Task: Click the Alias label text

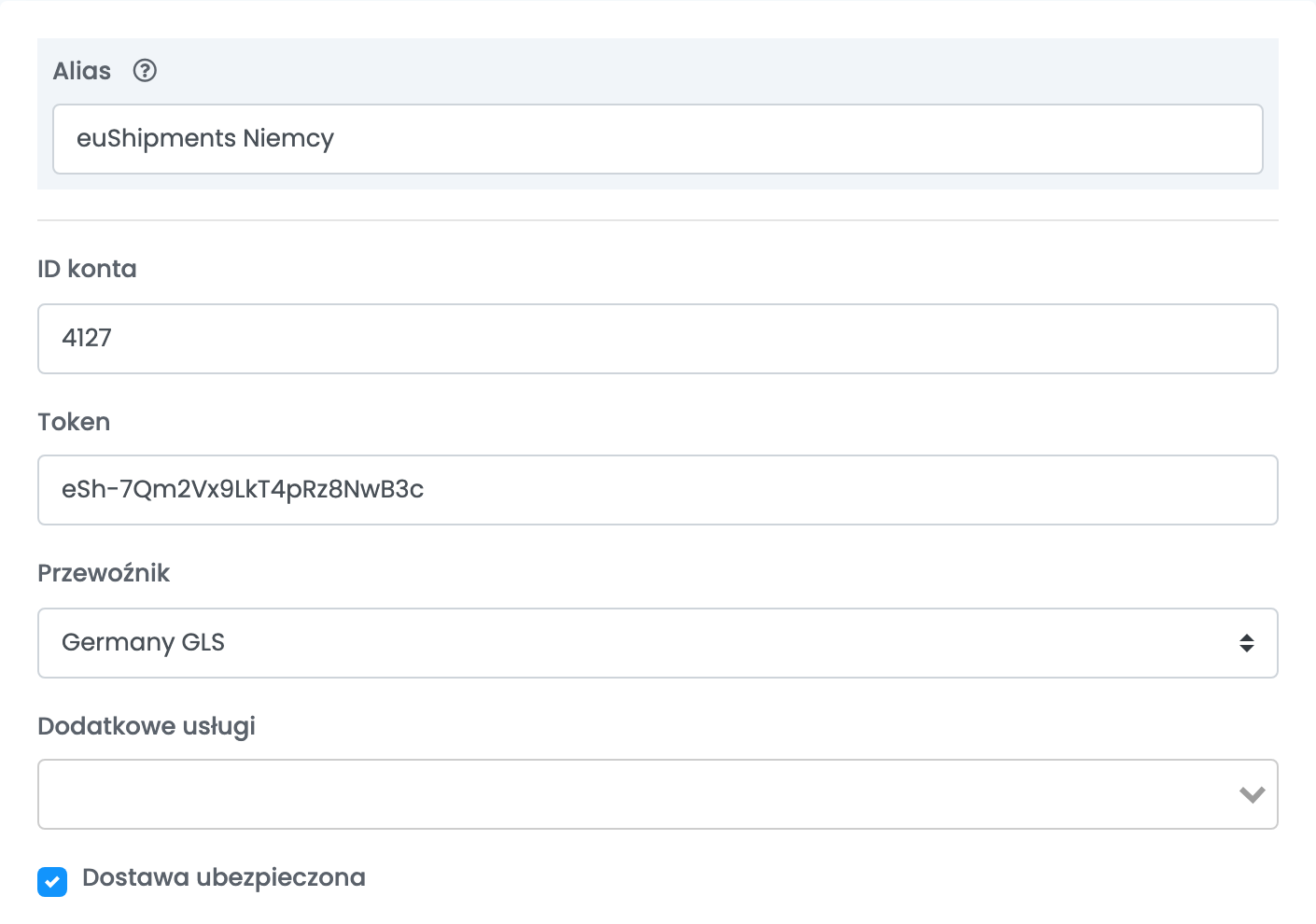Action: point(82,71)
